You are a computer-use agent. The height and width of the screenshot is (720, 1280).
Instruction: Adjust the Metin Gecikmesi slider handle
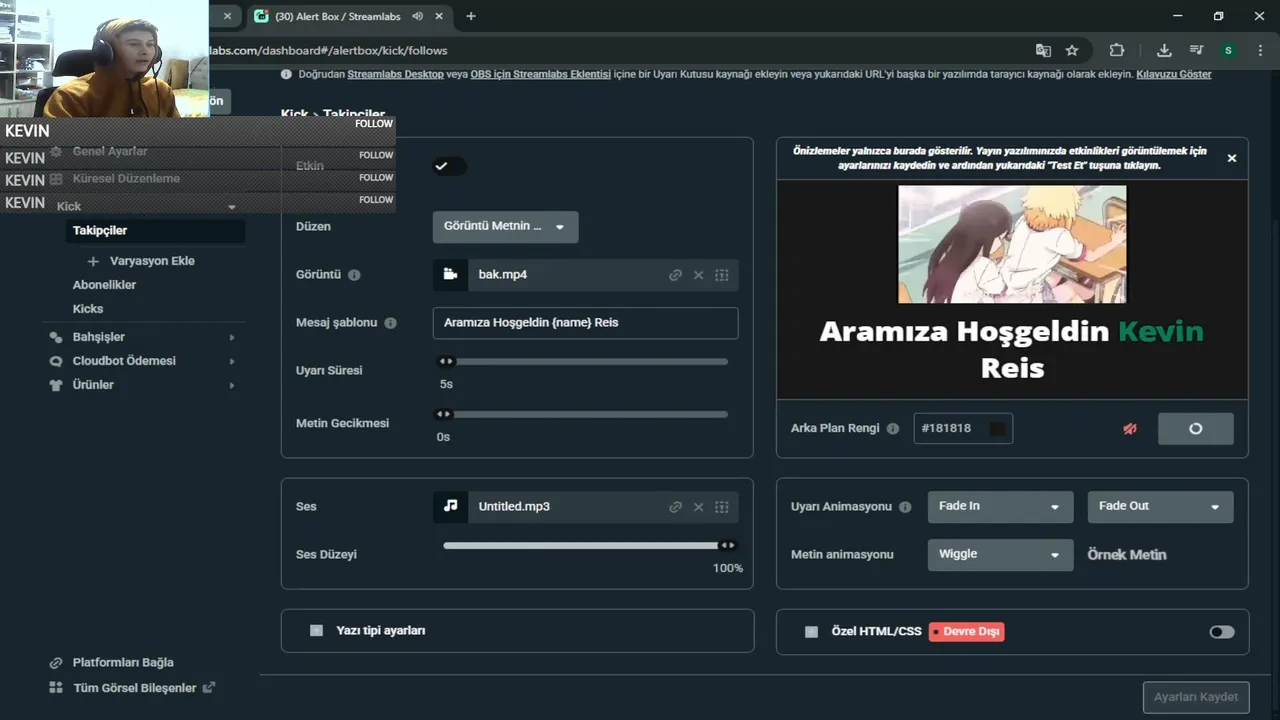(443, 414)
